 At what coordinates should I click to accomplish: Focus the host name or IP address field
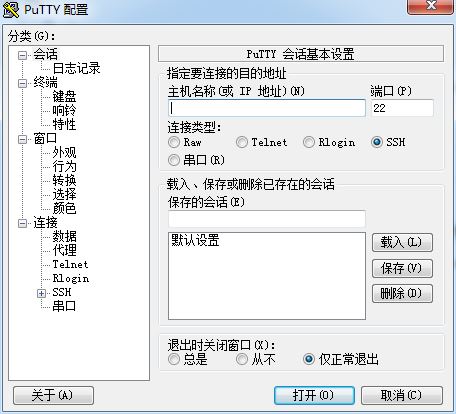267,108
